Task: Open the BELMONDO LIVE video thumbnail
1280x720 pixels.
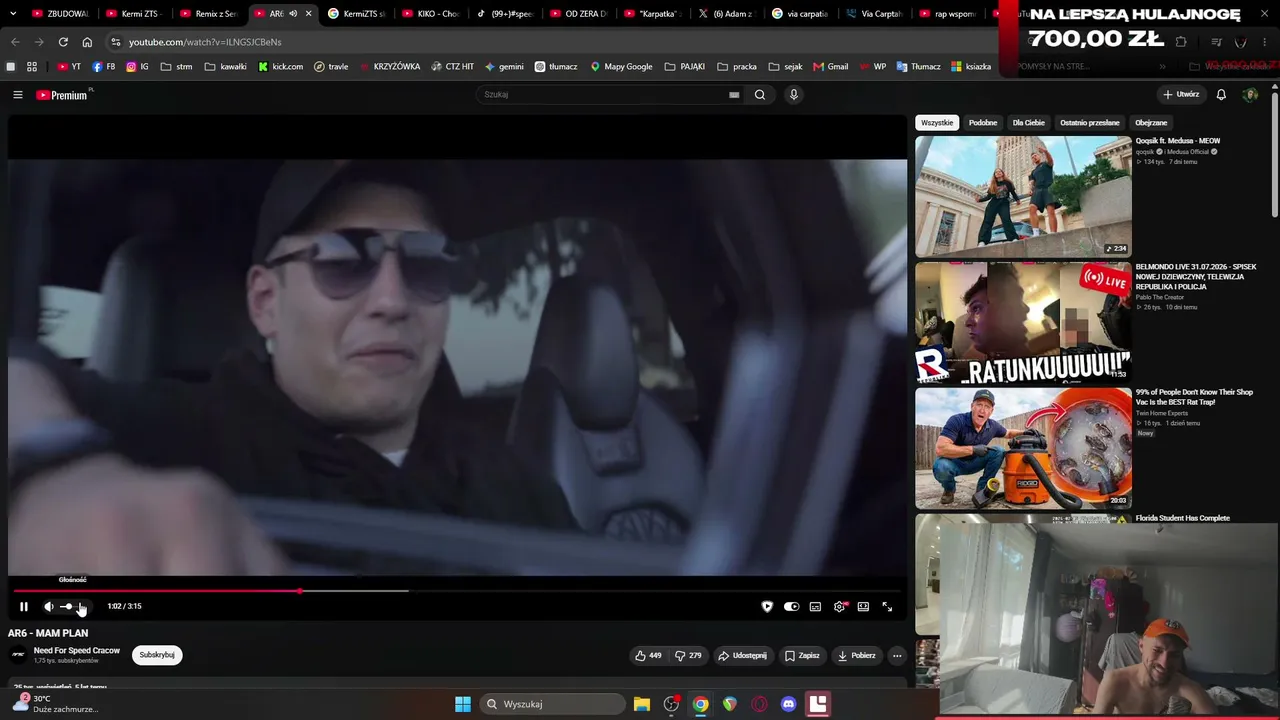Action: coord(1023,323)
